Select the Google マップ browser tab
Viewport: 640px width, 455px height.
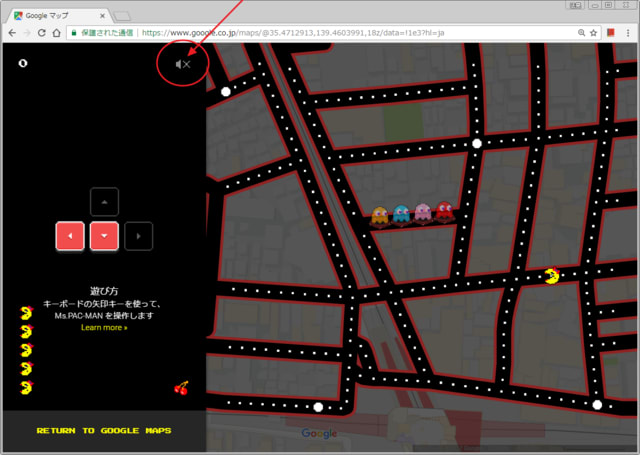click(x=55, y=14)
